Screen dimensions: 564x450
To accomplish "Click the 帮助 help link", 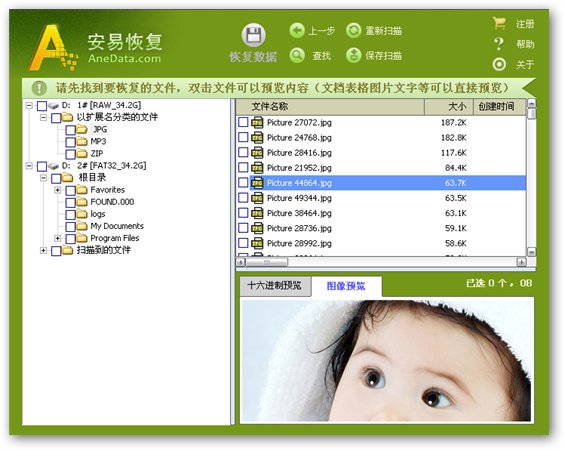I will coord(525,44).
